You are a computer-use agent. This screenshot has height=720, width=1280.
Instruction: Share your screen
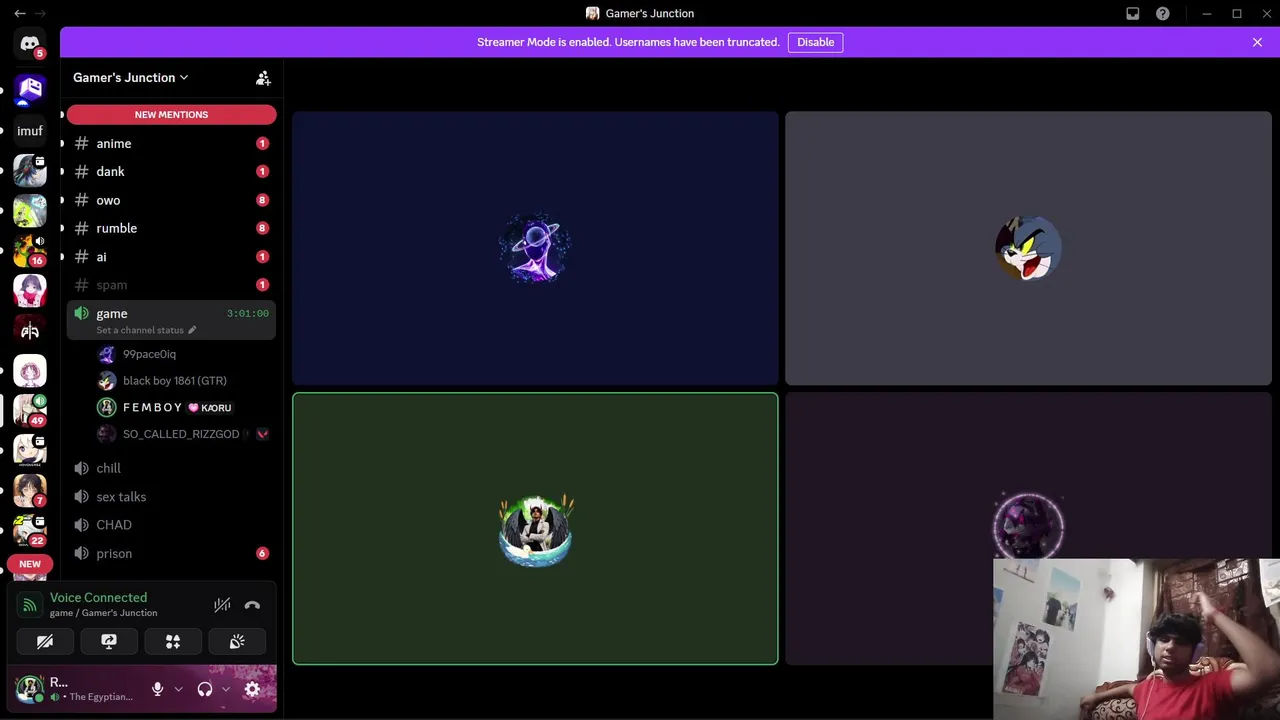tap(109, 641)
